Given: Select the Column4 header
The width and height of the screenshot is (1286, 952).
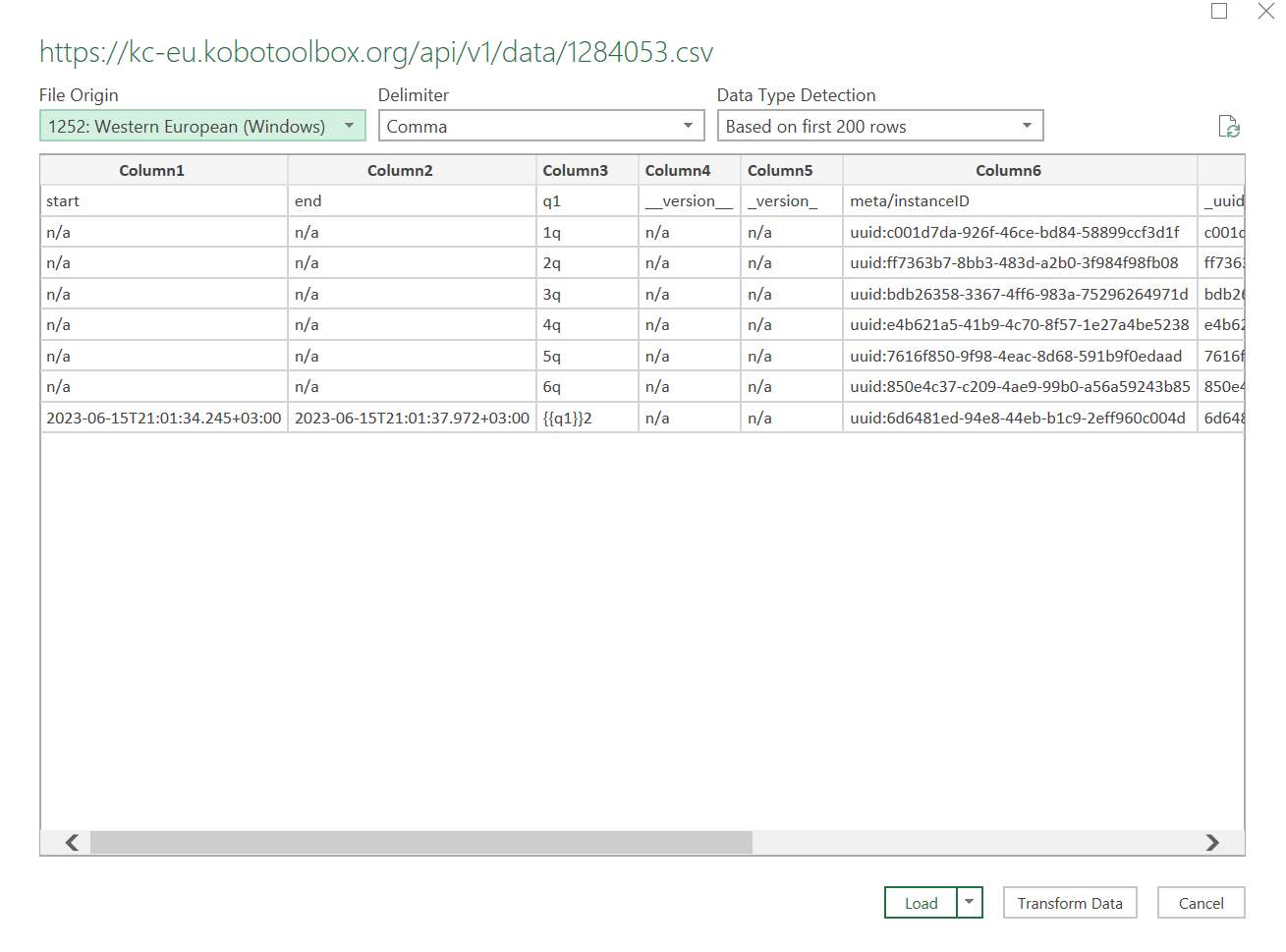Looking at the screenshot, I should pos(678,169).
